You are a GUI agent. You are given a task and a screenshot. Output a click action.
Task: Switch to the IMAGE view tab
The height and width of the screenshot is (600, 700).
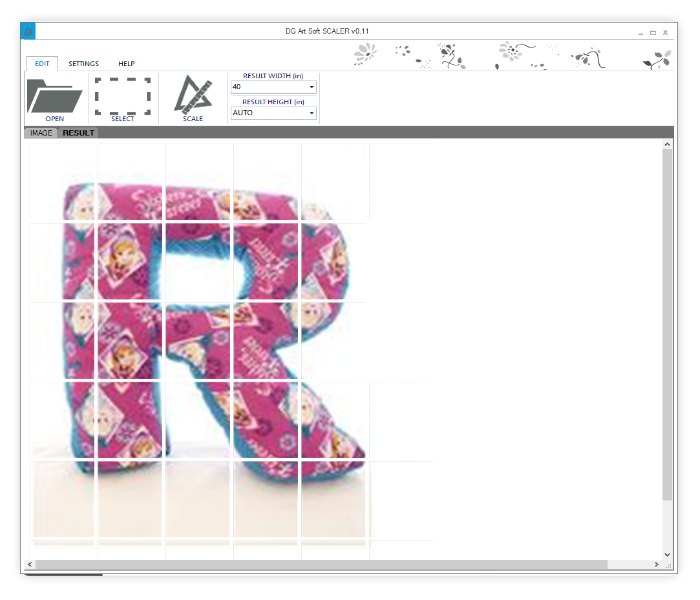tap(41, 132)
